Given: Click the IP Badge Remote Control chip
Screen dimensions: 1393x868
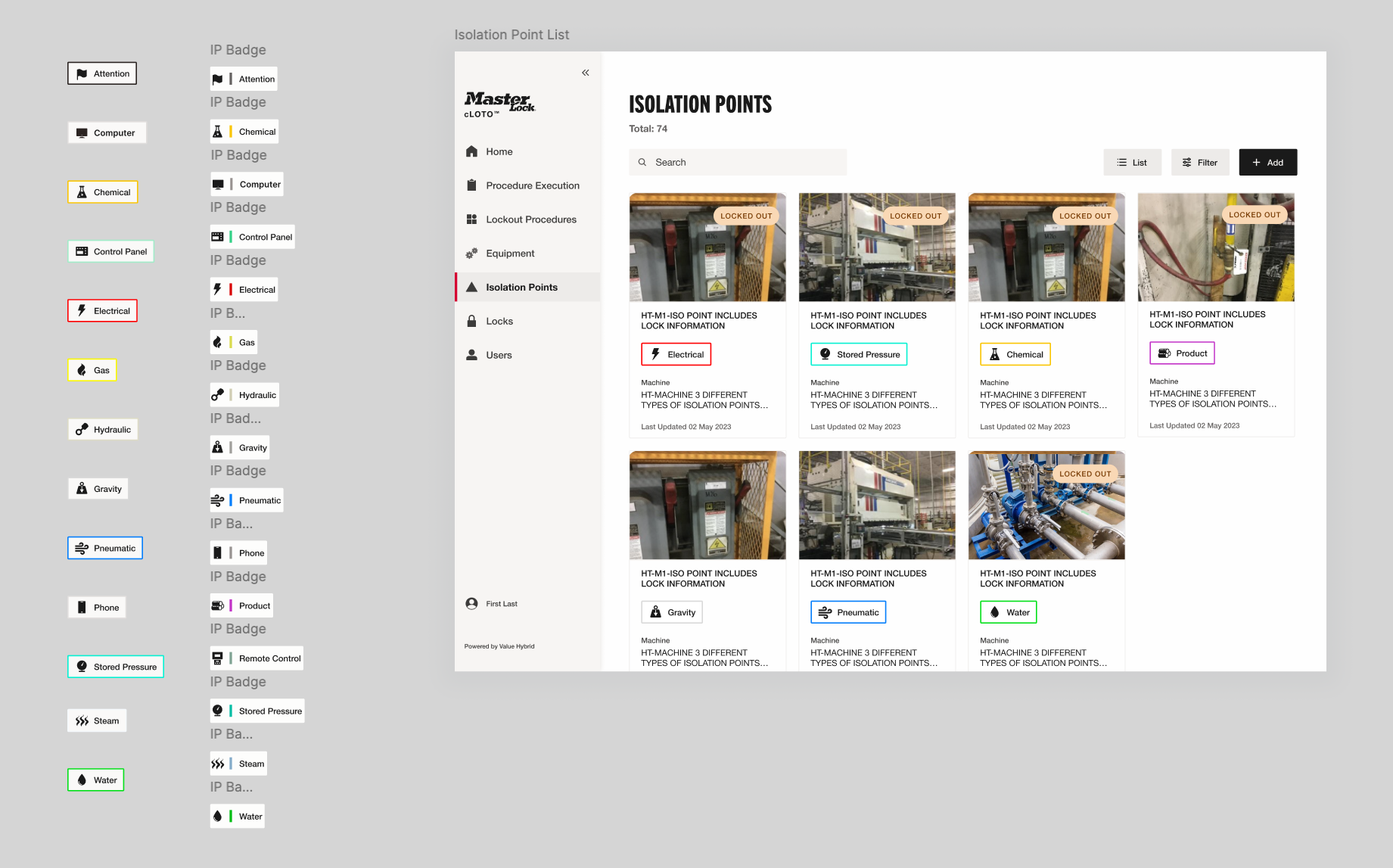Looking at the screenshot, I should pyautogui.click(x=257, y=658).
